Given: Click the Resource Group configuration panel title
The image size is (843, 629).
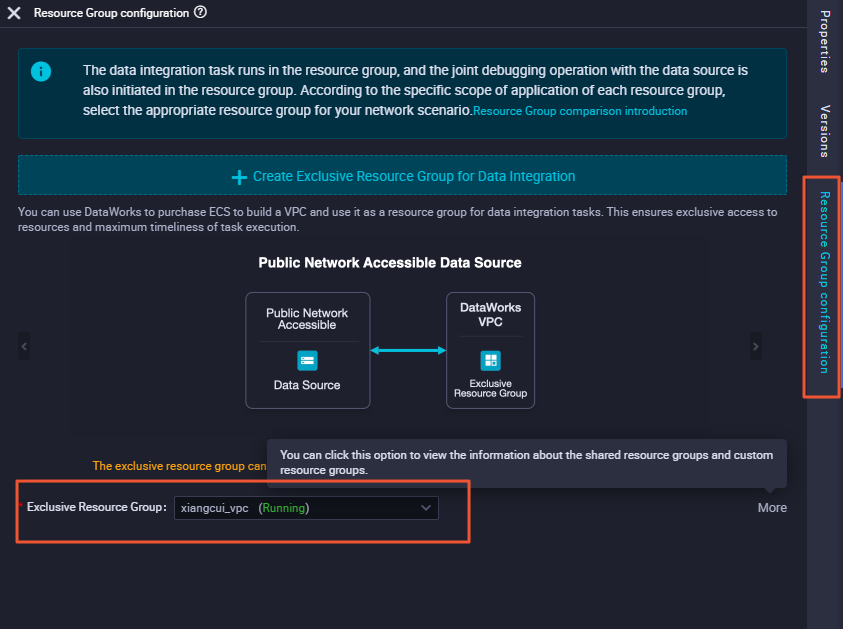Looking at the screenshot, I should [x=111, y=13].
